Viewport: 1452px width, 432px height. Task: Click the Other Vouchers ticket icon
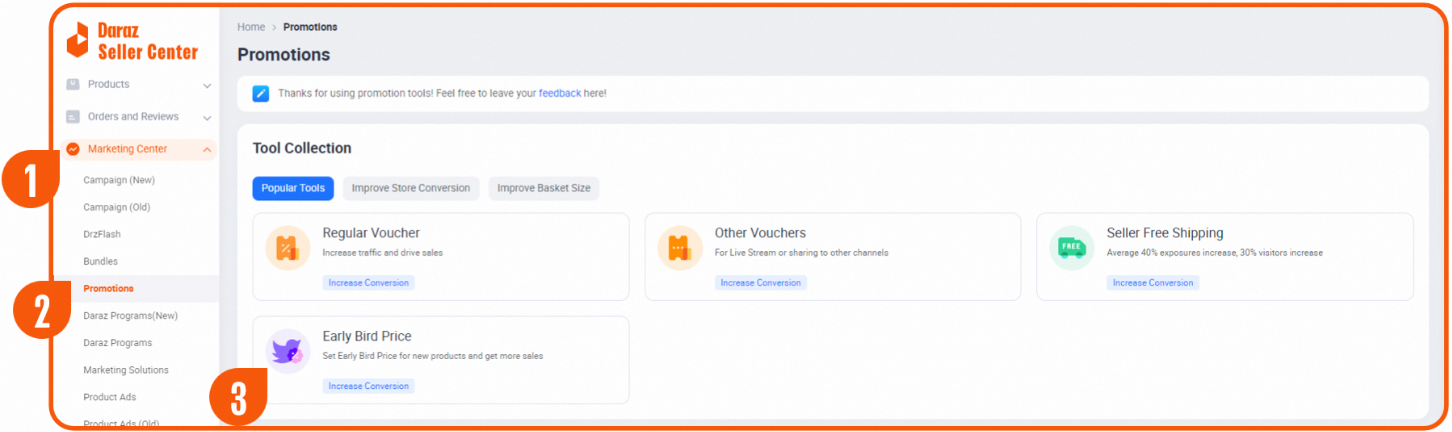pyautogui.click(x=680, y=248)
